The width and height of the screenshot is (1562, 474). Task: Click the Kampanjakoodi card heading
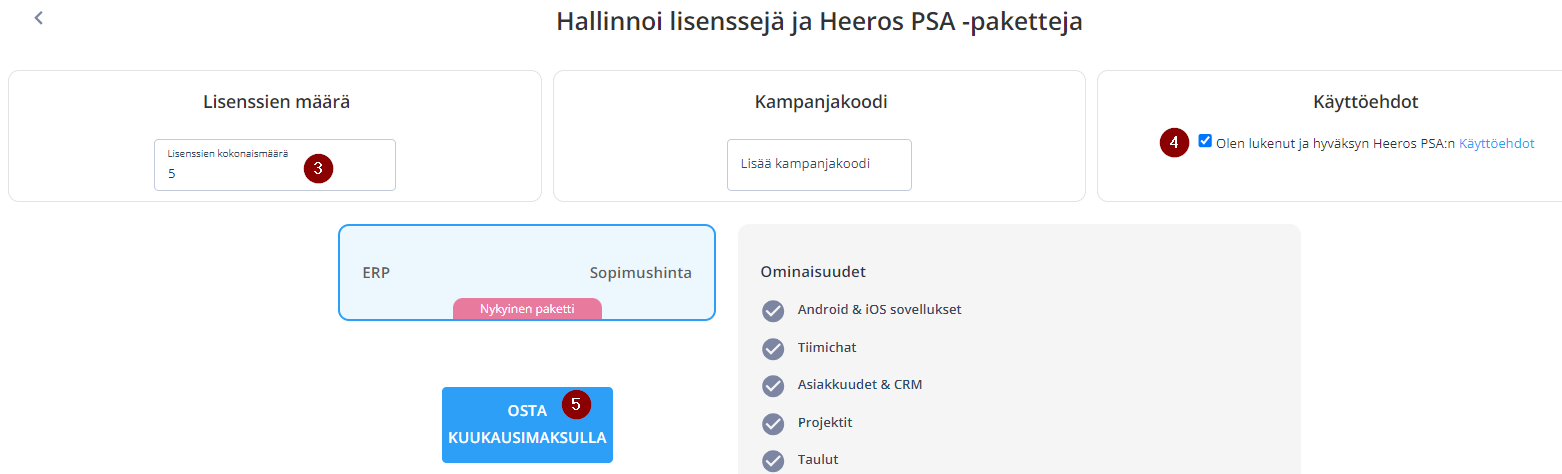pos(821,102)
